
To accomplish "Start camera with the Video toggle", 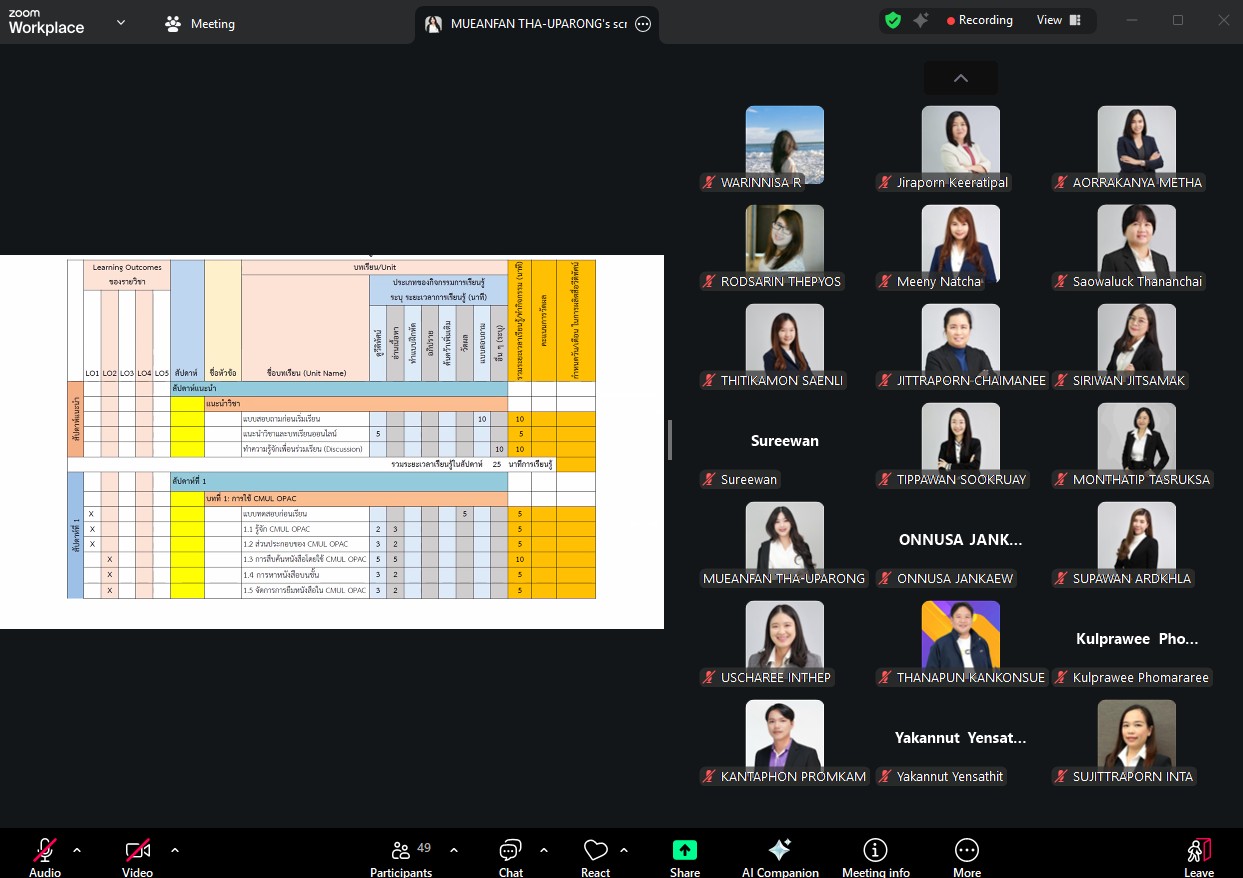I will pyautogui.click(x=137, y=851).
